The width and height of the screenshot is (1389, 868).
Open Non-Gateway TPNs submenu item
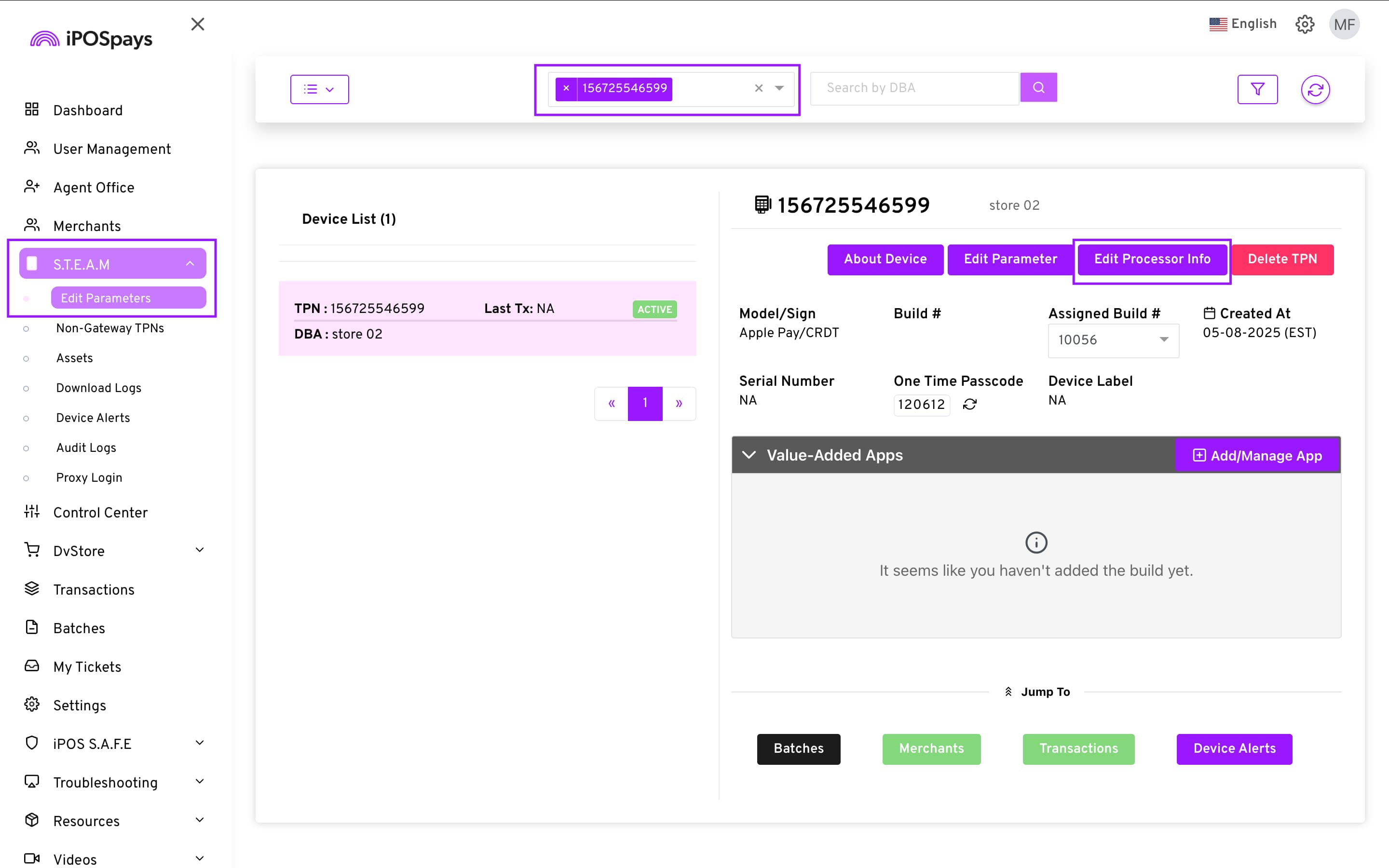(109, 328)
